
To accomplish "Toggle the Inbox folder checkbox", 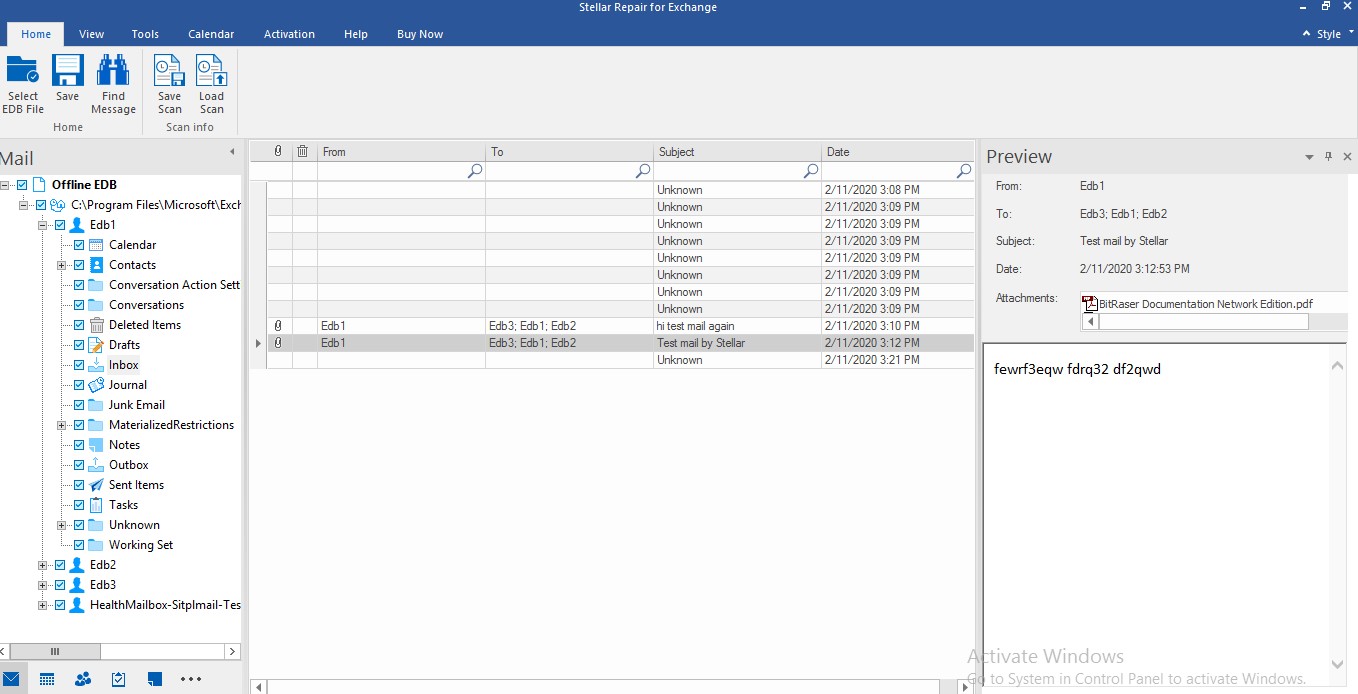I will tap(79, 365).
